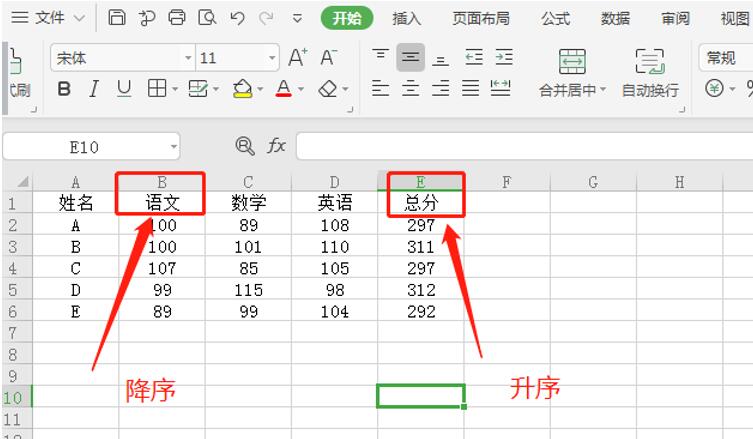This screenshot has height=439, width=753.
Task: Click the select-all corner triangle
Action: (x=23, y=182)
